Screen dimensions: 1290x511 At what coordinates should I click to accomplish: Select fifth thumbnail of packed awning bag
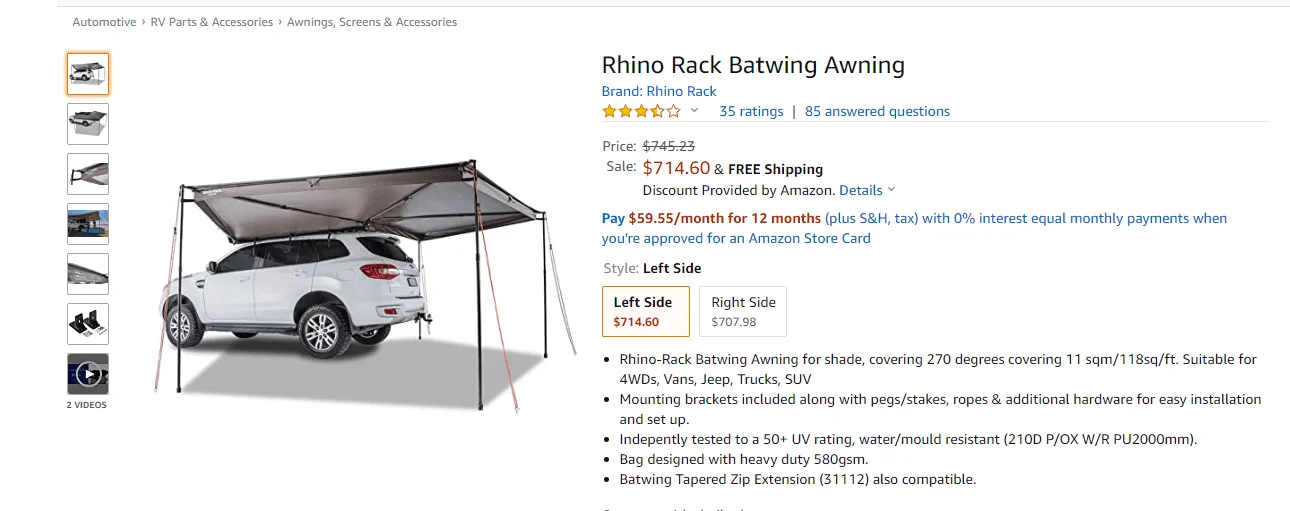(88, 274)
